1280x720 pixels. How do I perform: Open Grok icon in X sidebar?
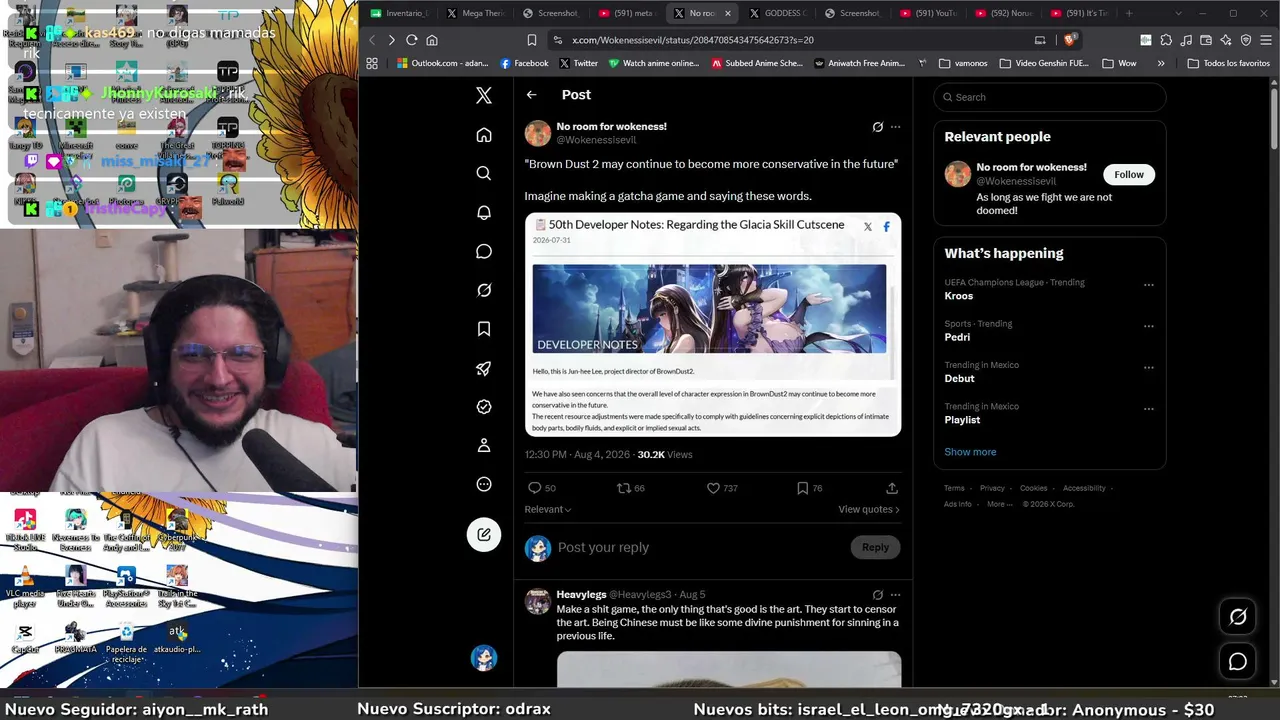coord(484,290)
